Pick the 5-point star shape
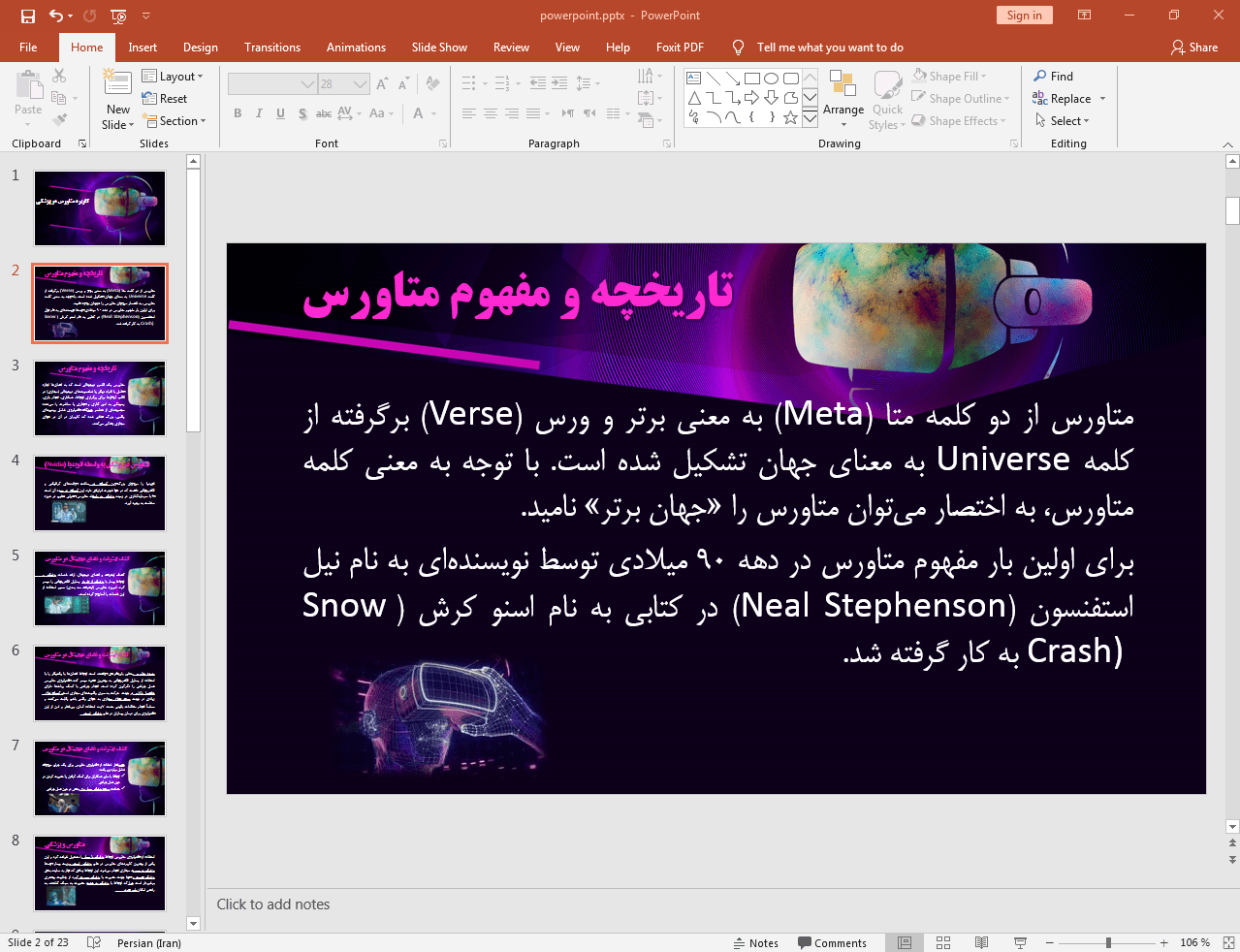Image resolution: width=1240 pixels, height=952 pixels. [x=790, y=117]
